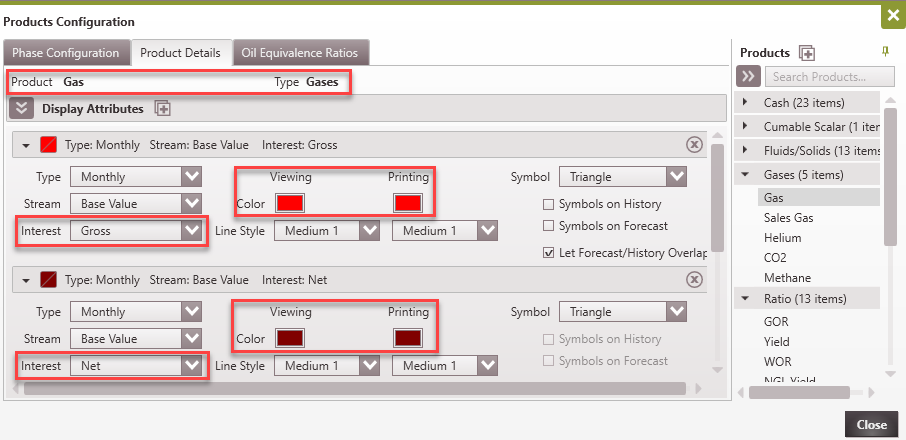Add a new product in Products panel
Screen dimensions: 906x440
click(807, 53)
